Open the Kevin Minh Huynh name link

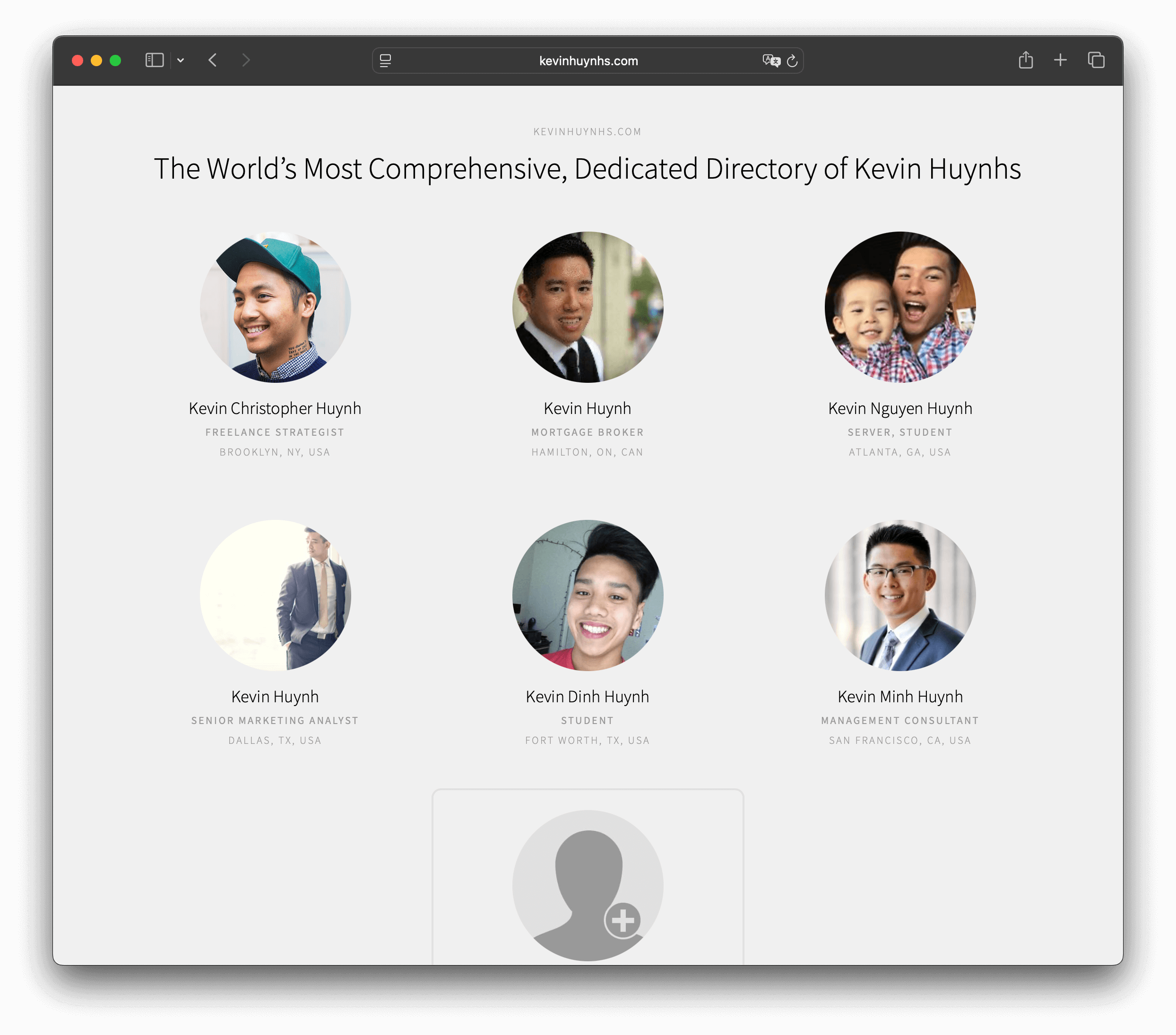[x=900, y=697]
